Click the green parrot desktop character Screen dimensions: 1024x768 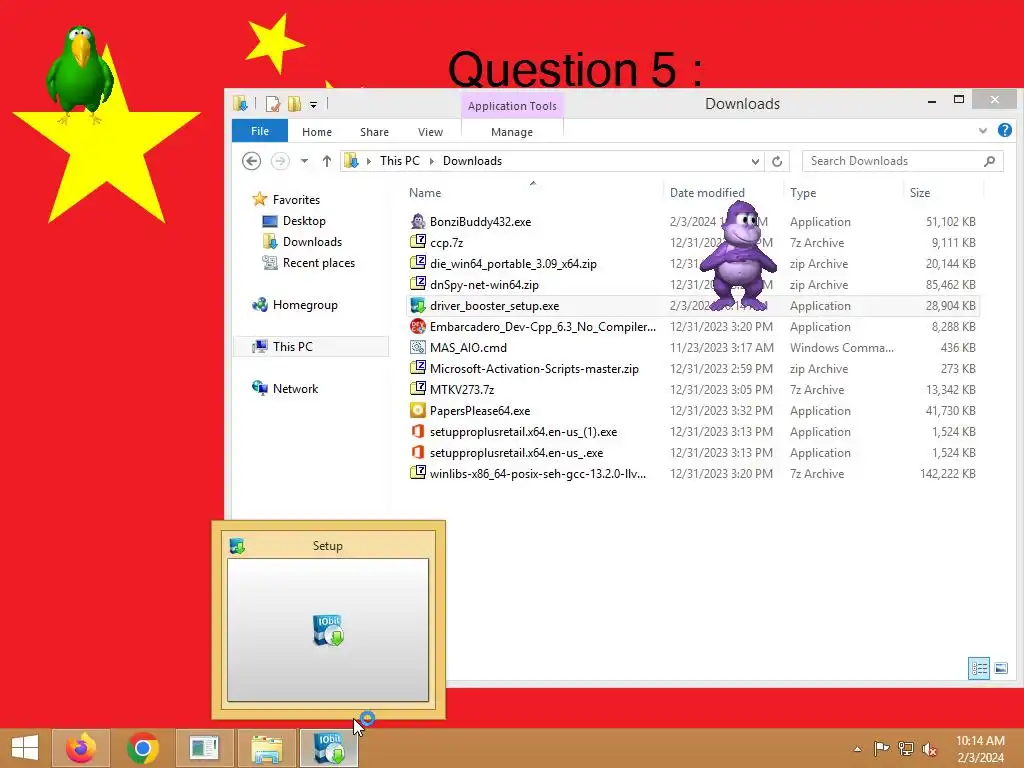pos(80,74)
